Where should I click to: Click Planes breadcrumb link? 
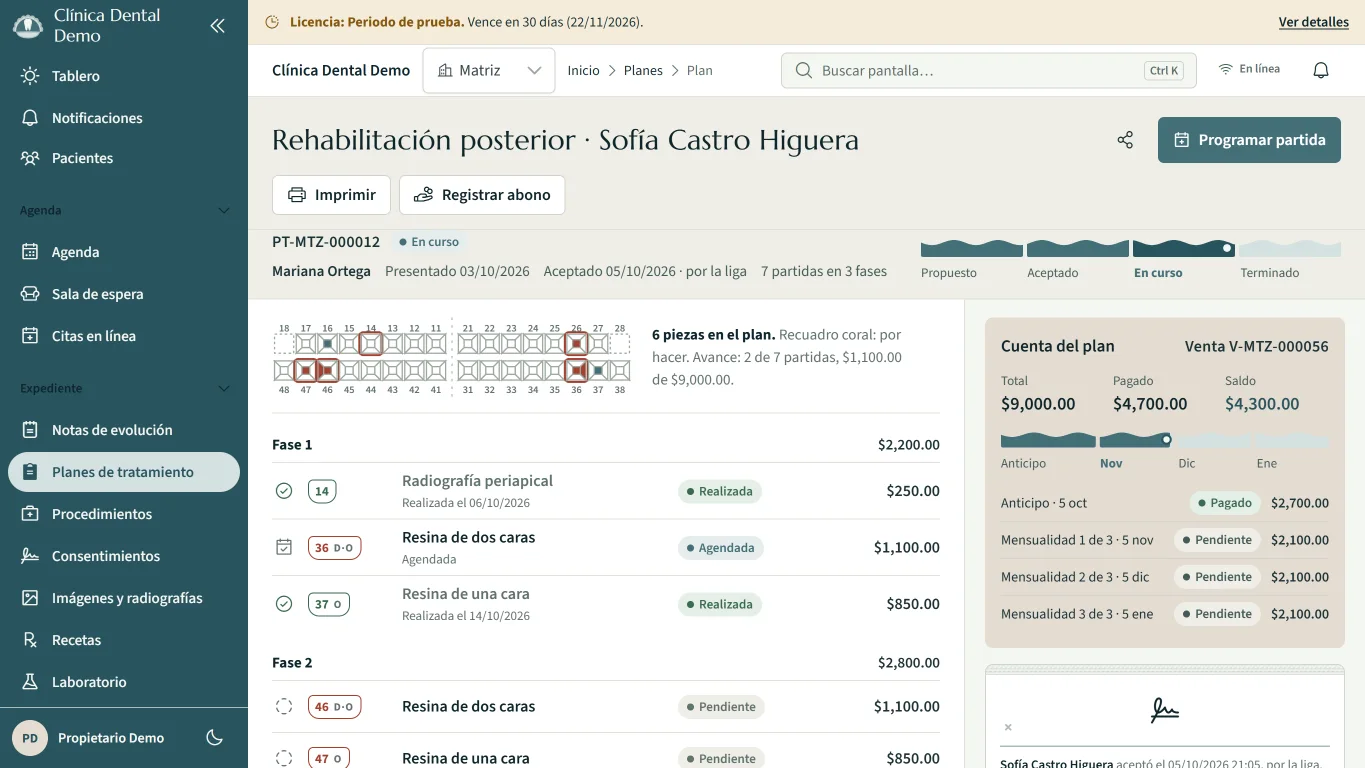click(x=643, y=71)
